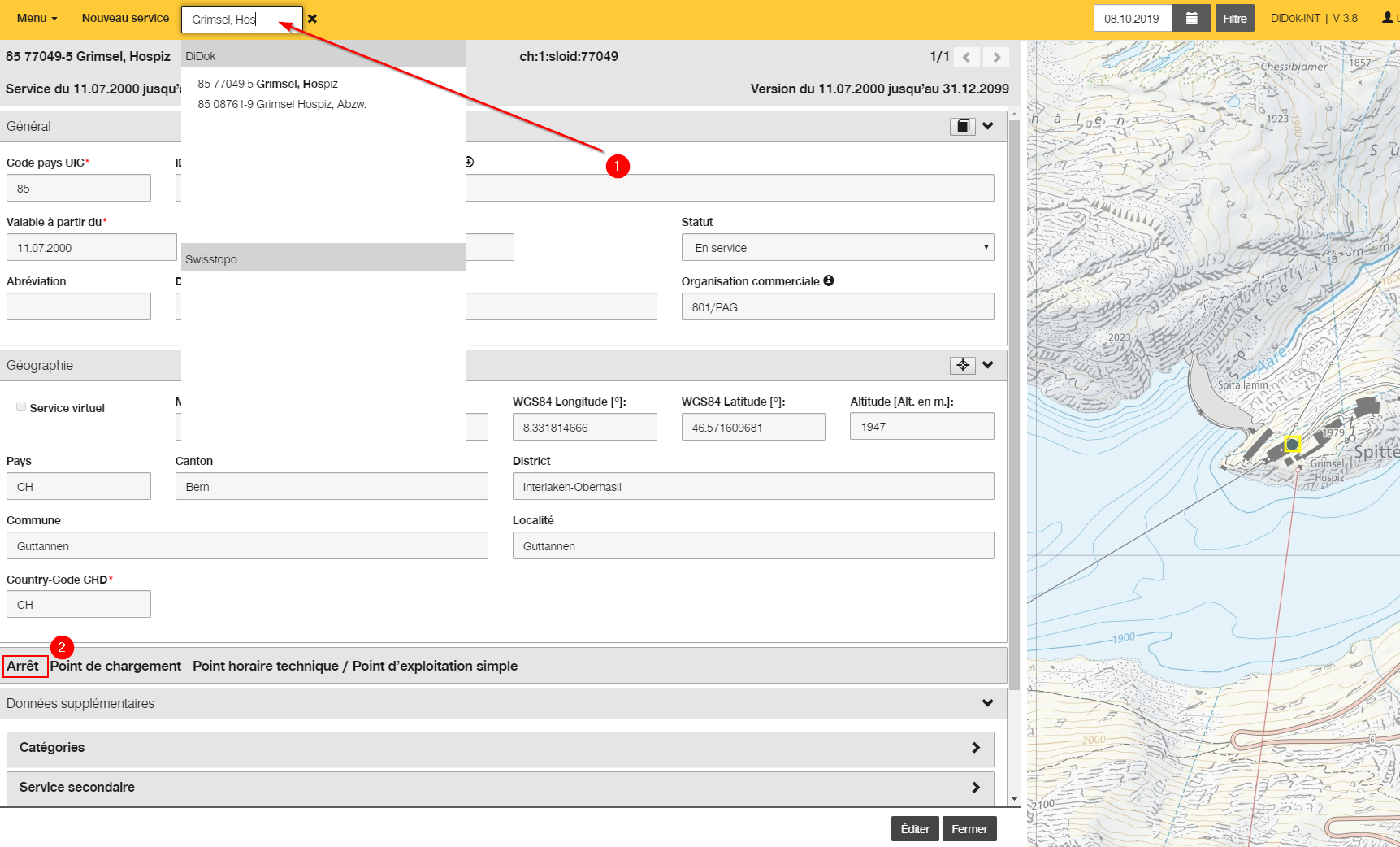
Task: Go to next version arrow
Action: click(x=996, y=57)
